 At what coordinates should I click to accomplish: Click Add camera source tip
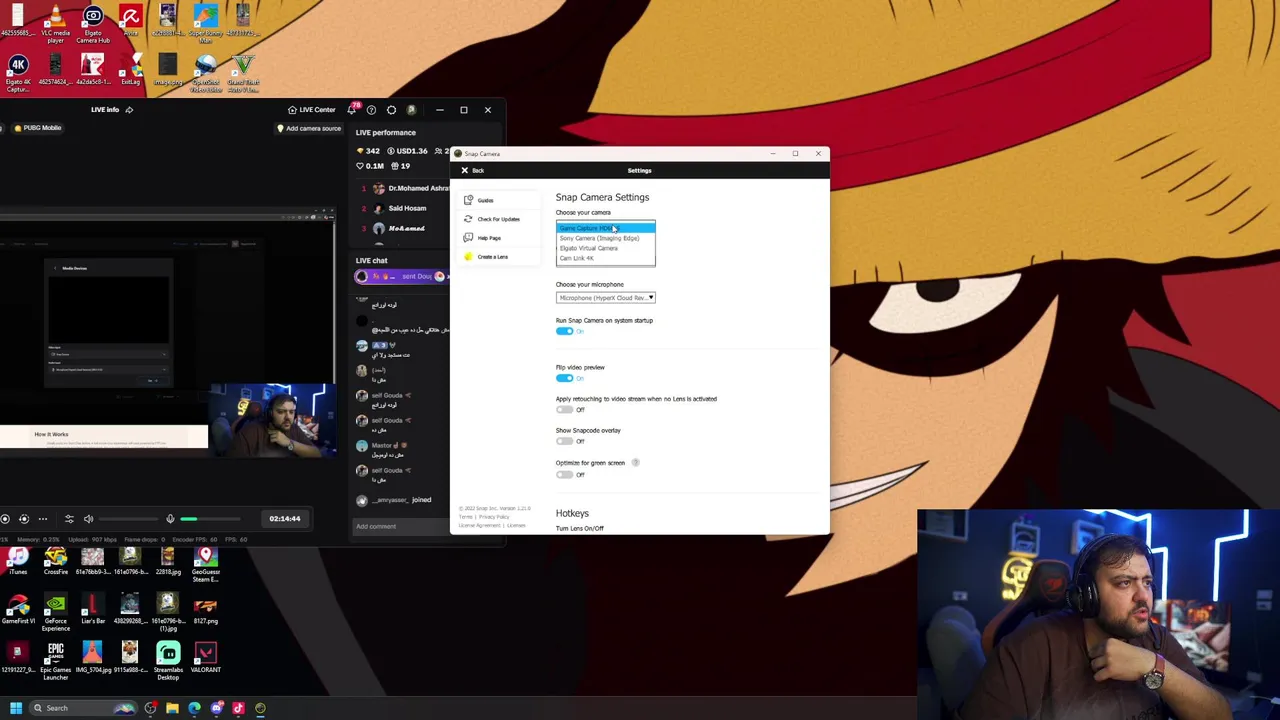(309, 128)
